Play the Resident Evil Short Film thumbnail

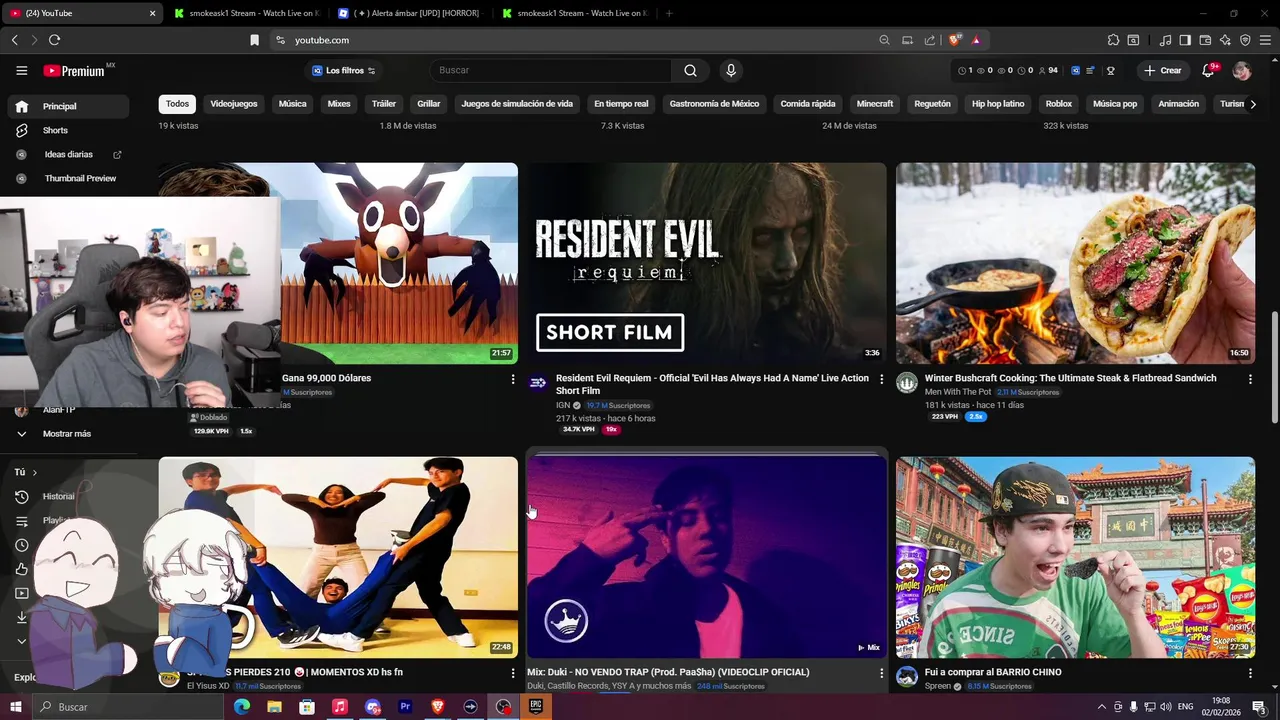pyautogui.click(x=707, y=263)
